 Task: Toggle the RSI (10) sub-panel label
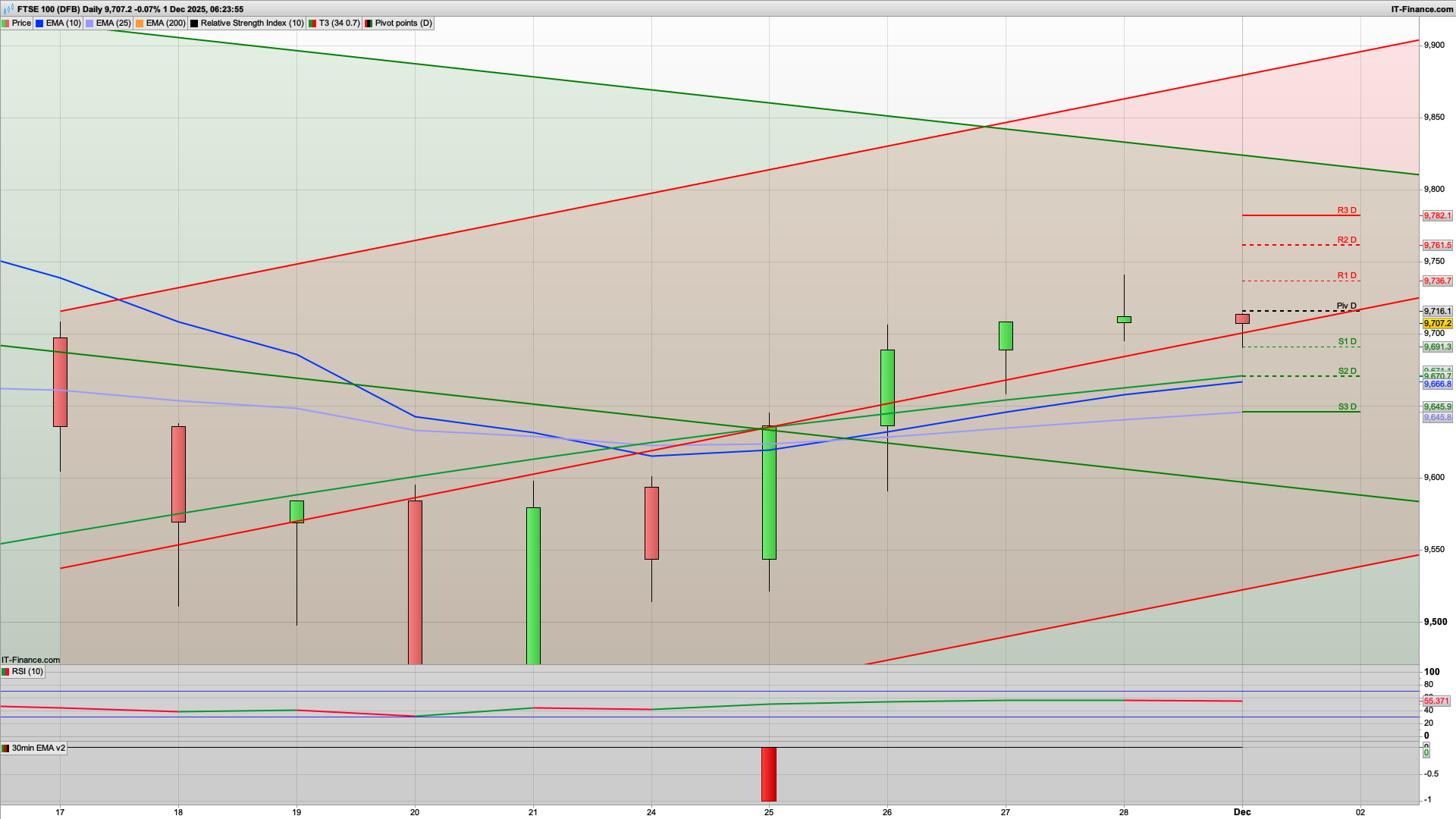tap(29, 672)
